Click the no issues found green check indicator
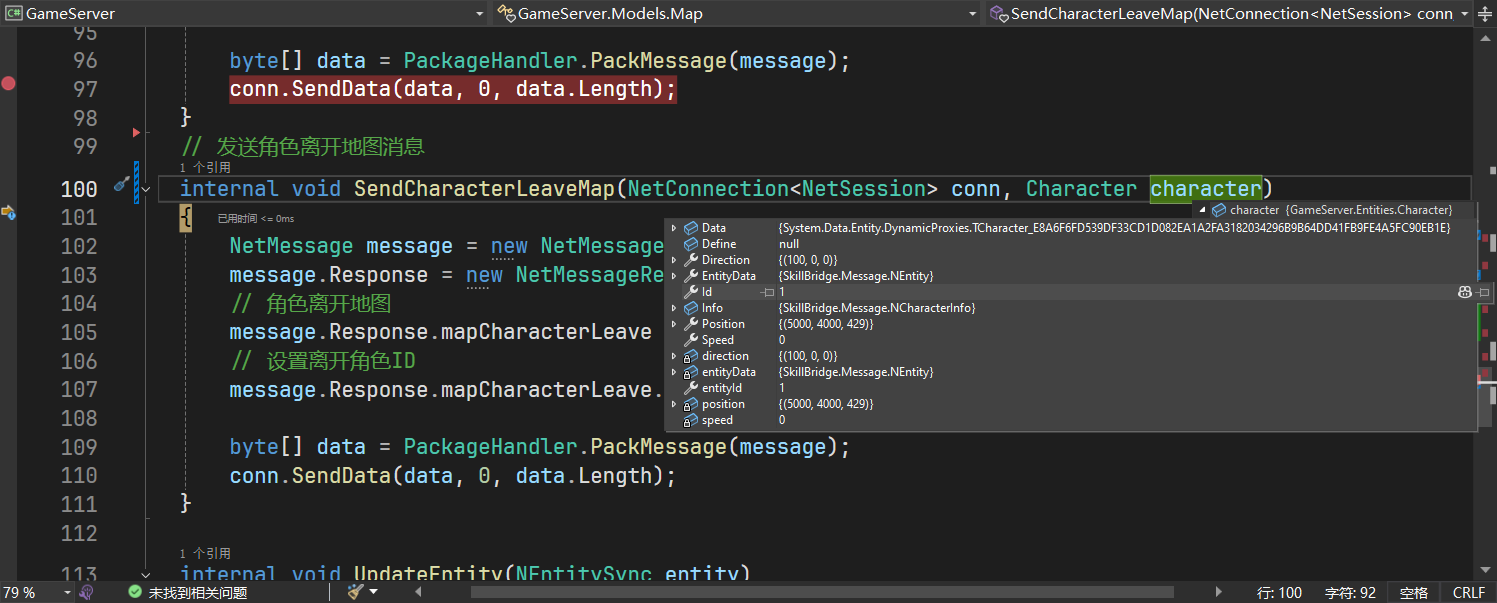 (x=134, y=593)
